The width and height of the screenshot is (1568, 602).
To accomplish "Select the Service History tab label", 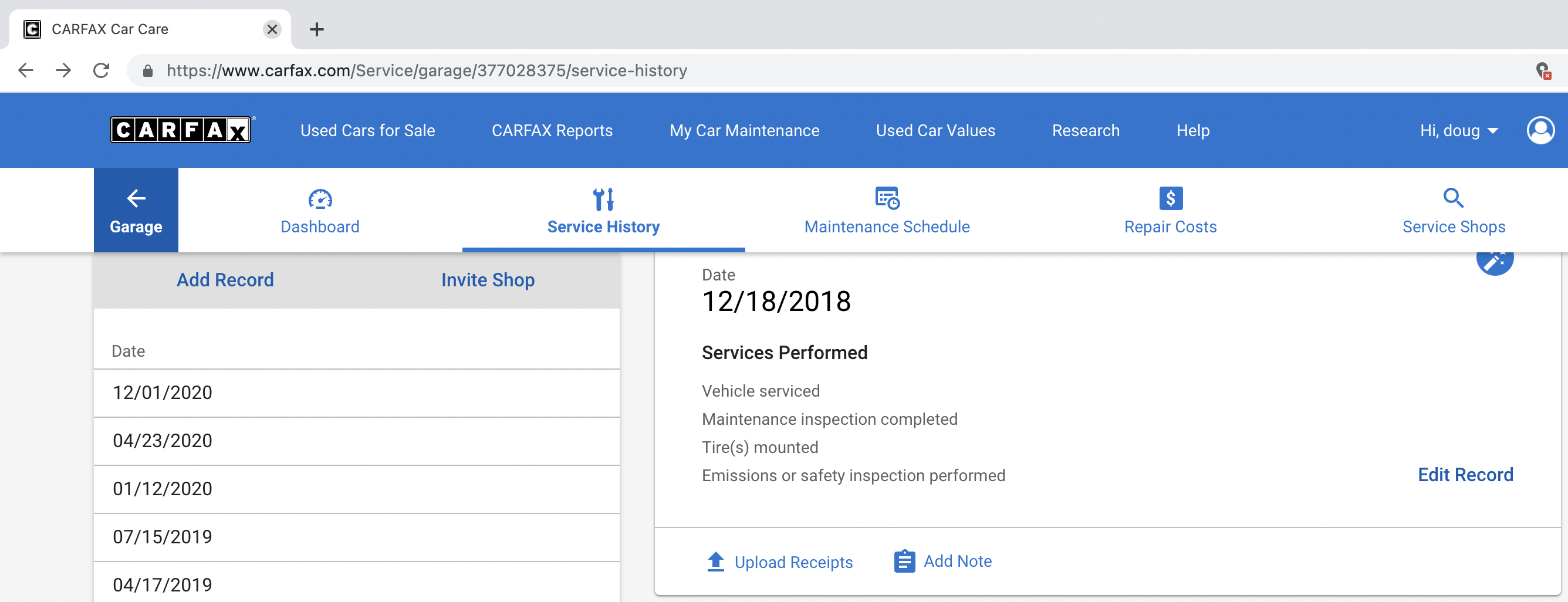I will (x=603, y=226).
